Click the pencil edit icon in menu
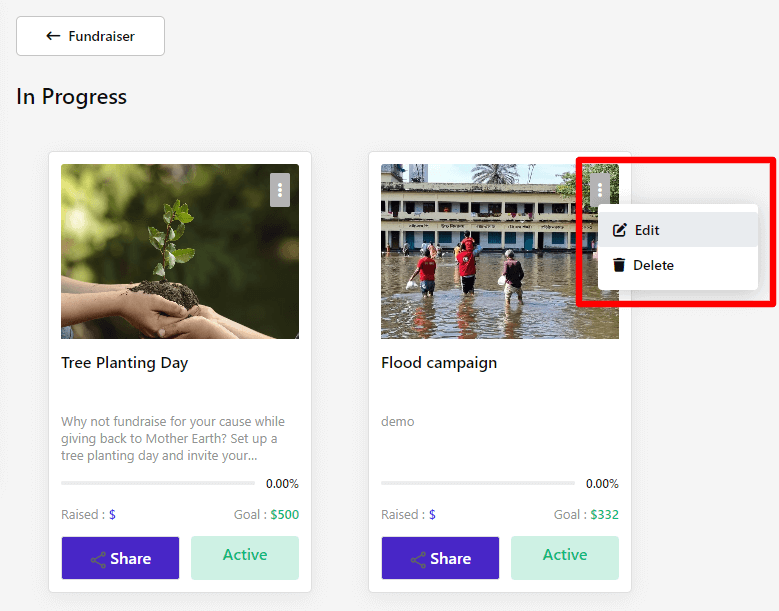 coord(620,230)
